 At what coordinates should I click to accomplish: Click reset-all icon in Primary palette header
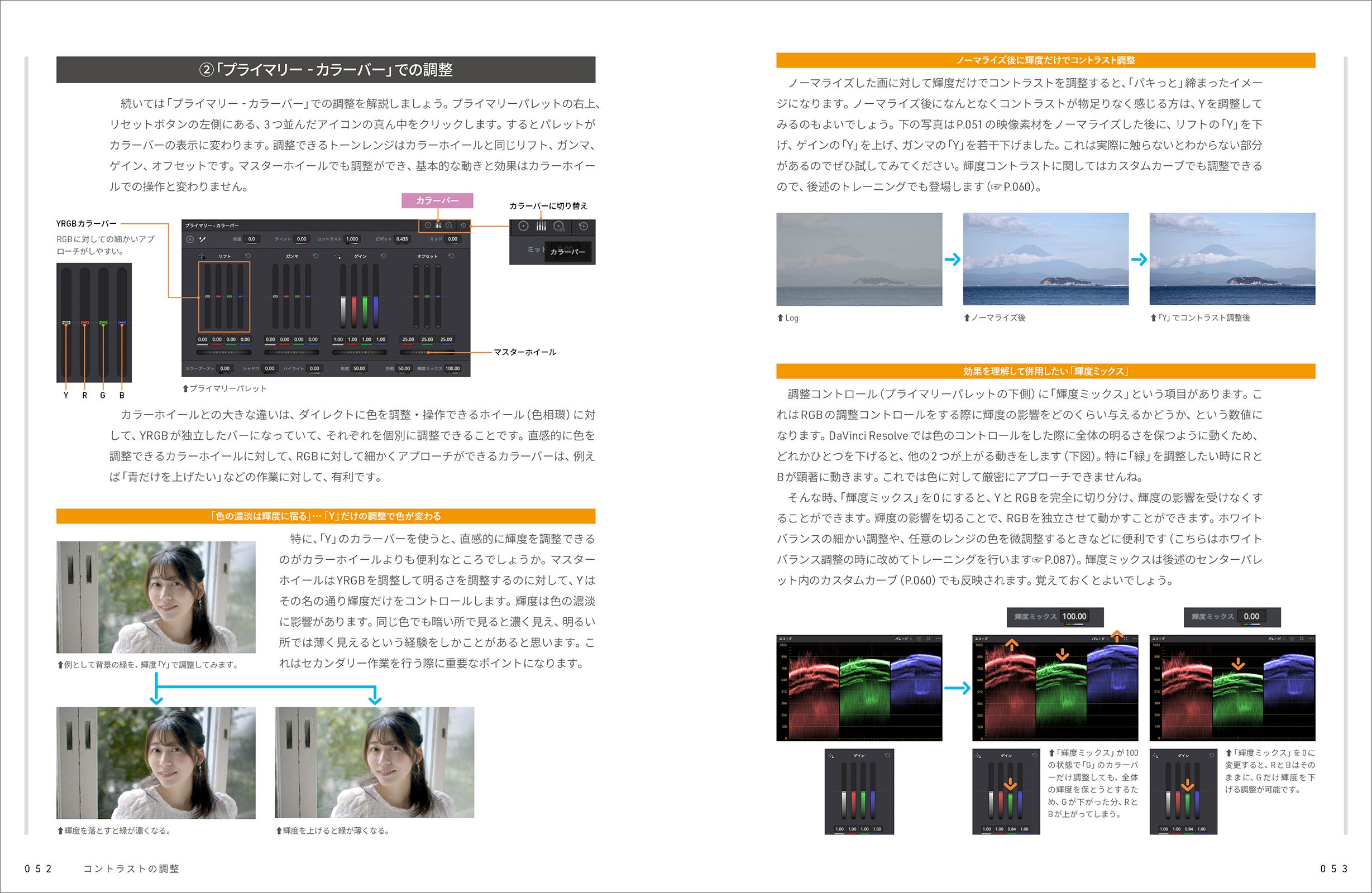(463, 225)
